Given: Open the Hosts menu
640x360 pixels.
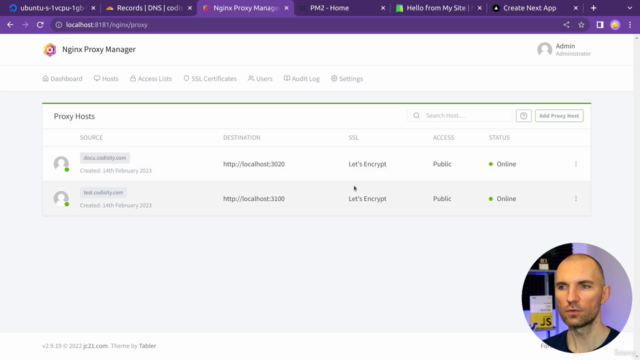Looking at the screenshot, I should [x=106, y=78].
